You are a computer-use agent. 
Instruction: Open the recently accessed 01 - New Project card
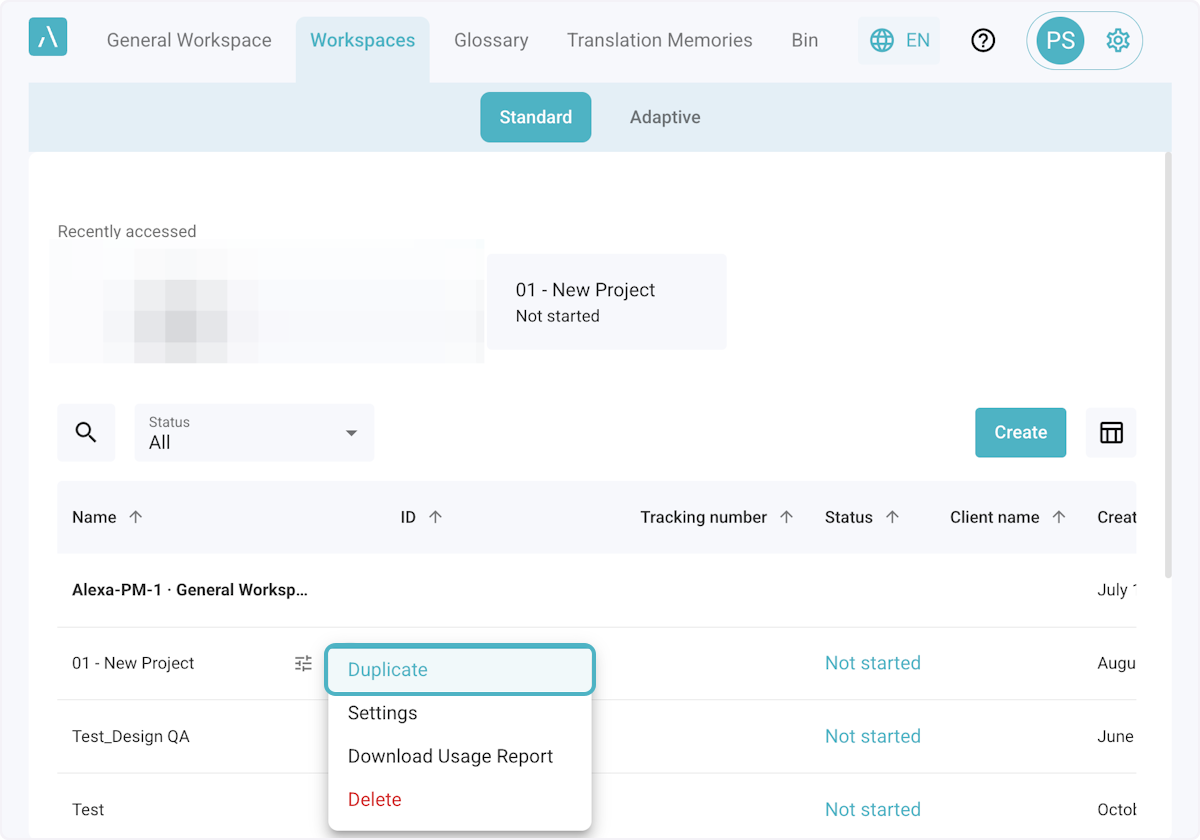[606, 302]
